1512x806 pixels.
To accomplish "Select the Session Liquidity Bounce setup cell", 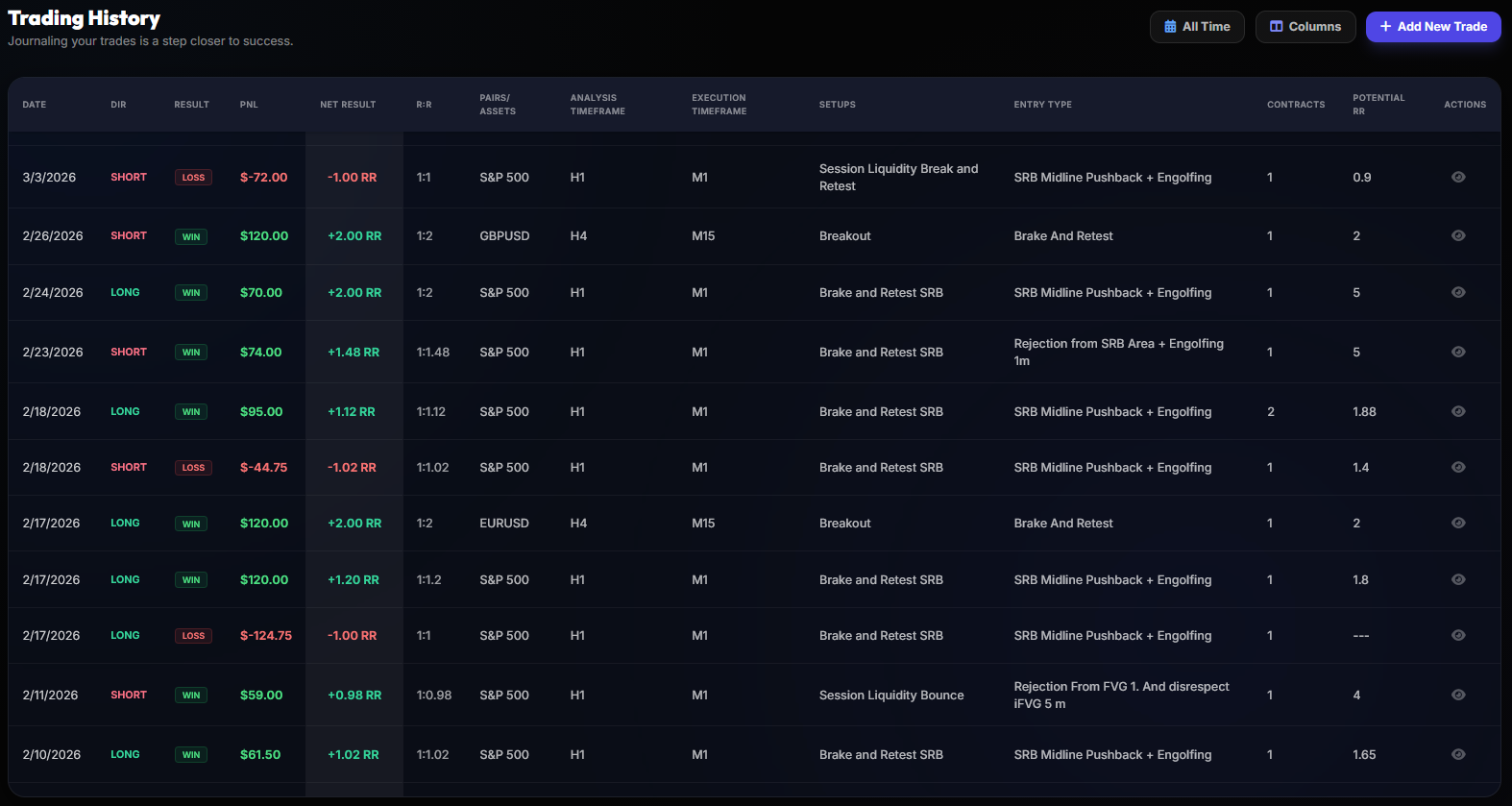I will point(890,695).
